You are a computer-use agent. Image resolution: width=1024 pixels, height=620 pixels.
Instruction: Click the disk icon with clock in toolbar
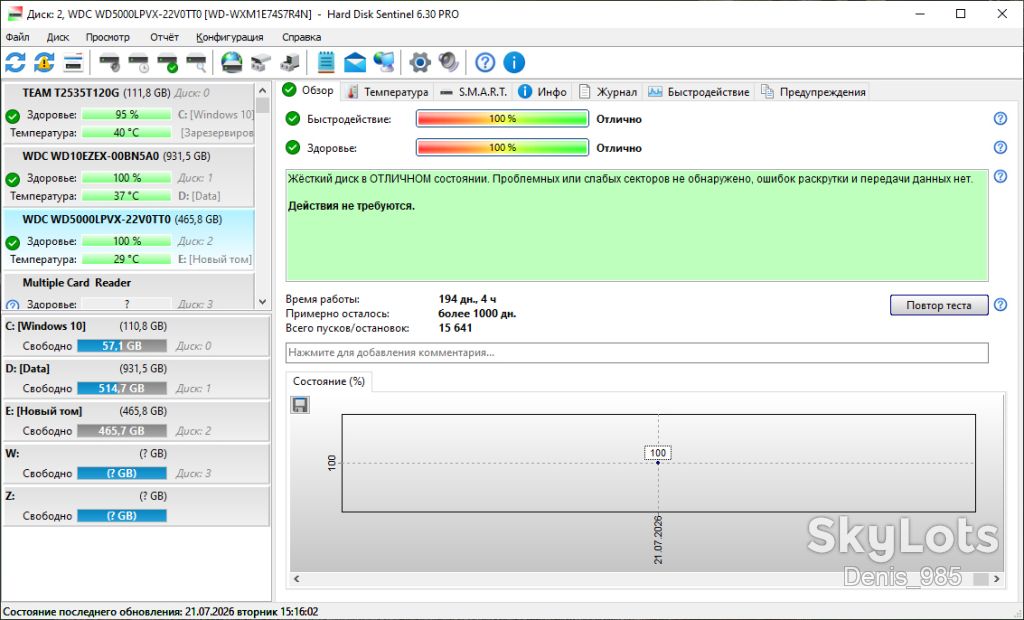pos(138,63)
